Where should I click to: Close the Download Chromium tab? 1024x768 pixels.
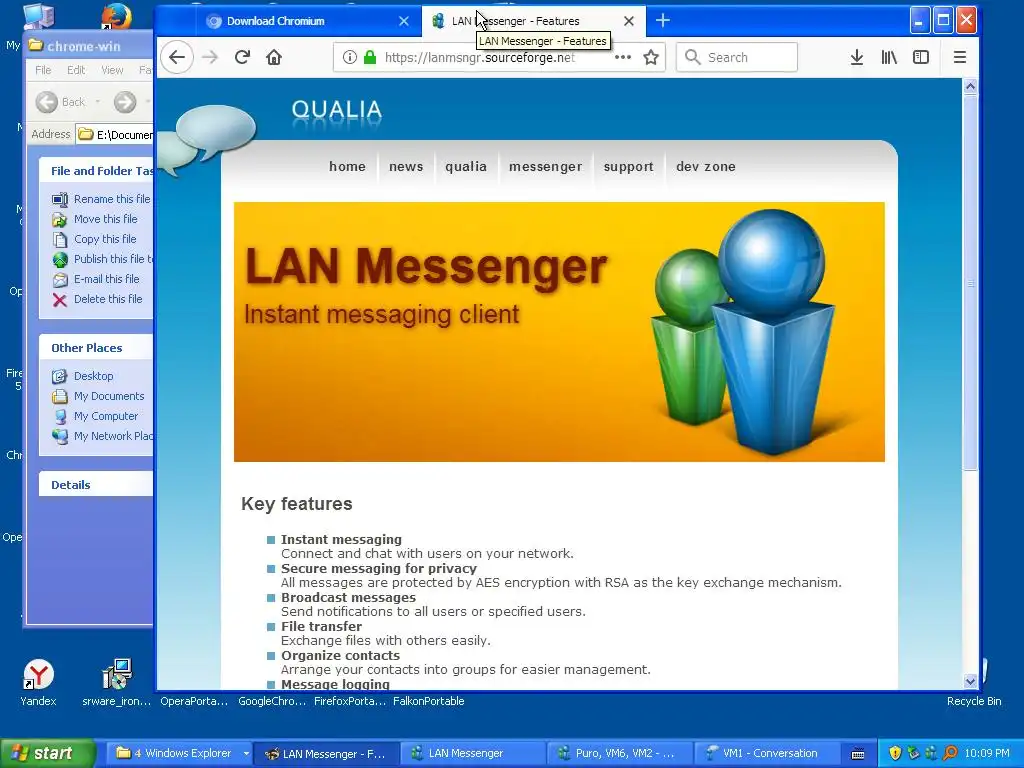404,21
